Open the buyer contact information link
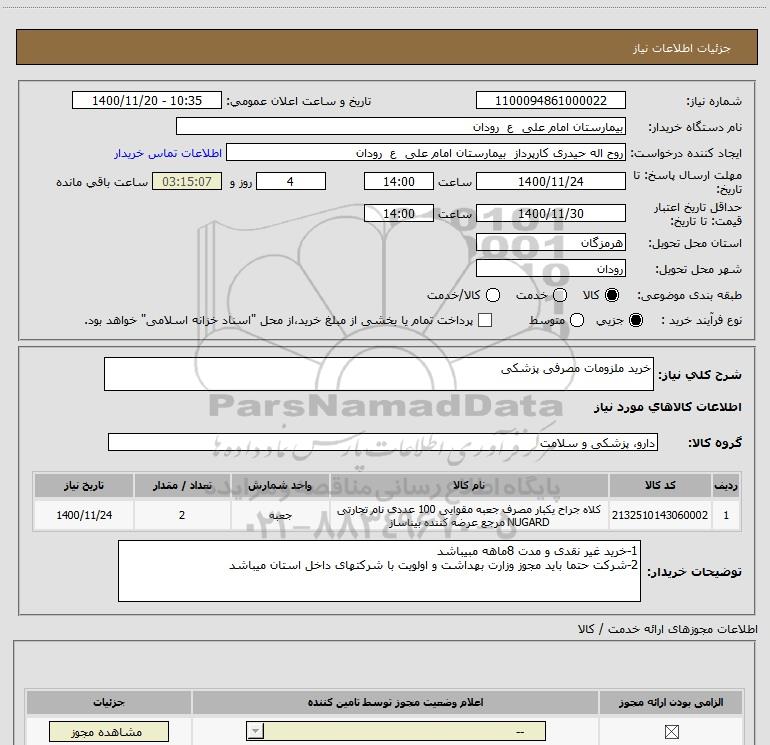 coord(168,153)
